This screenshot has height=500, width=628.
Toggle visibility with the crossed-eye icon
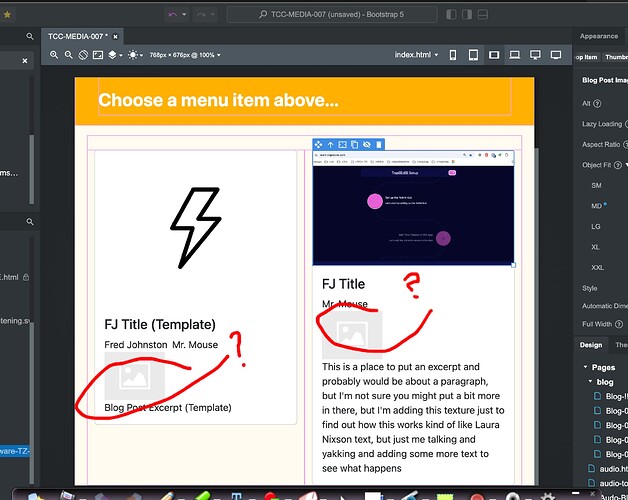pos(366,145)
